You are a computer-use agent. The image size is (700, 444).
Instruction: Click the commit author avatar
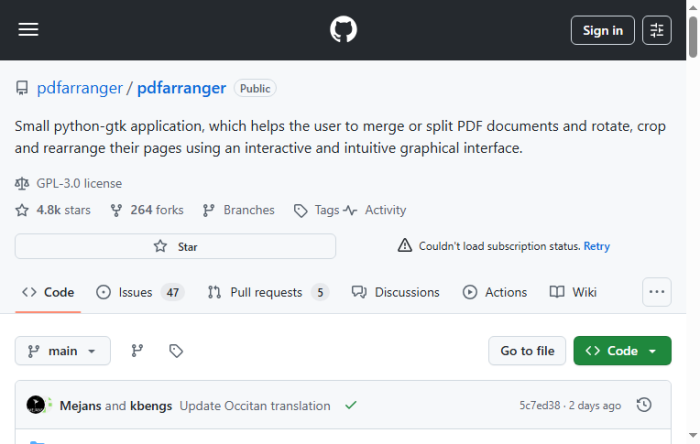(36, 405)
